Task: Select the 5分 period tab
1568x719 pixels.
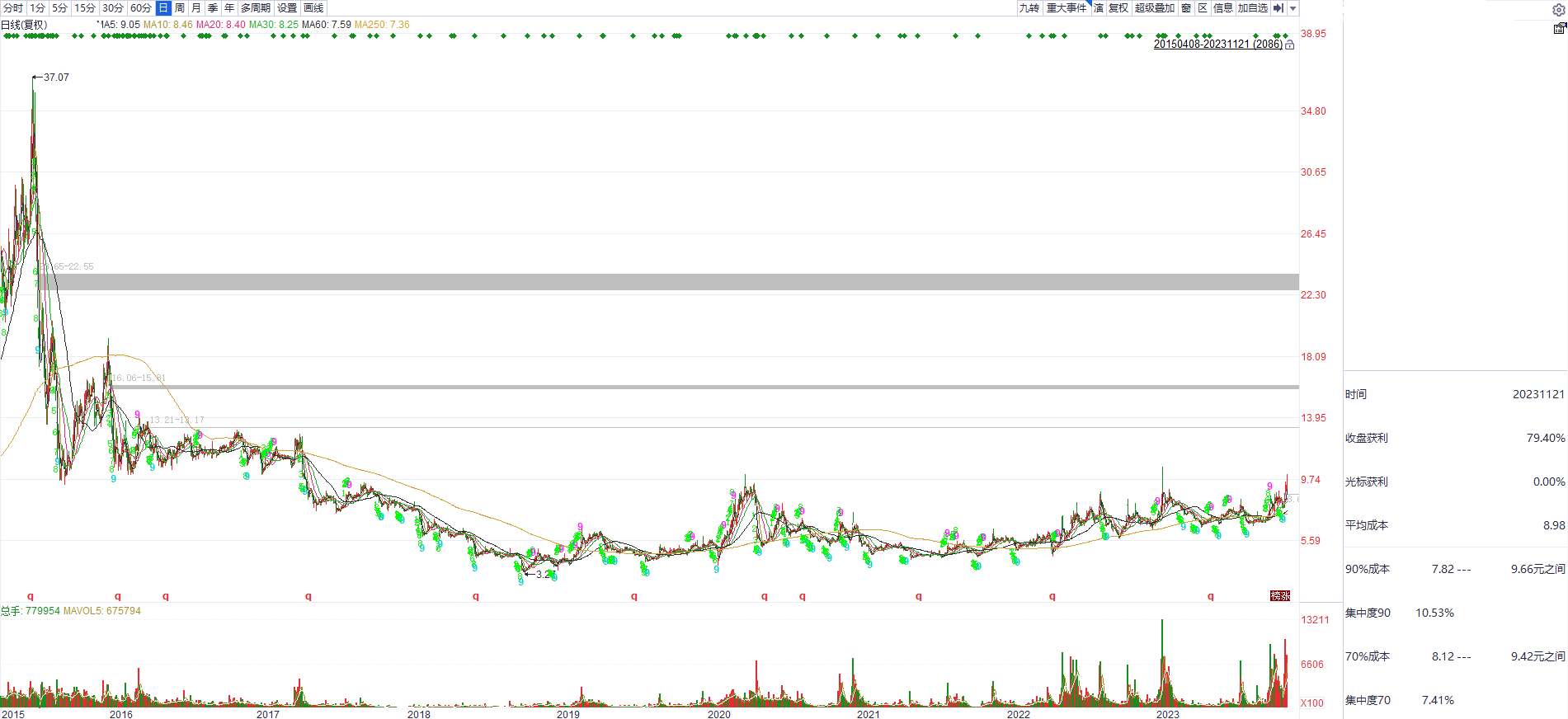Action: tap(60, 8)
